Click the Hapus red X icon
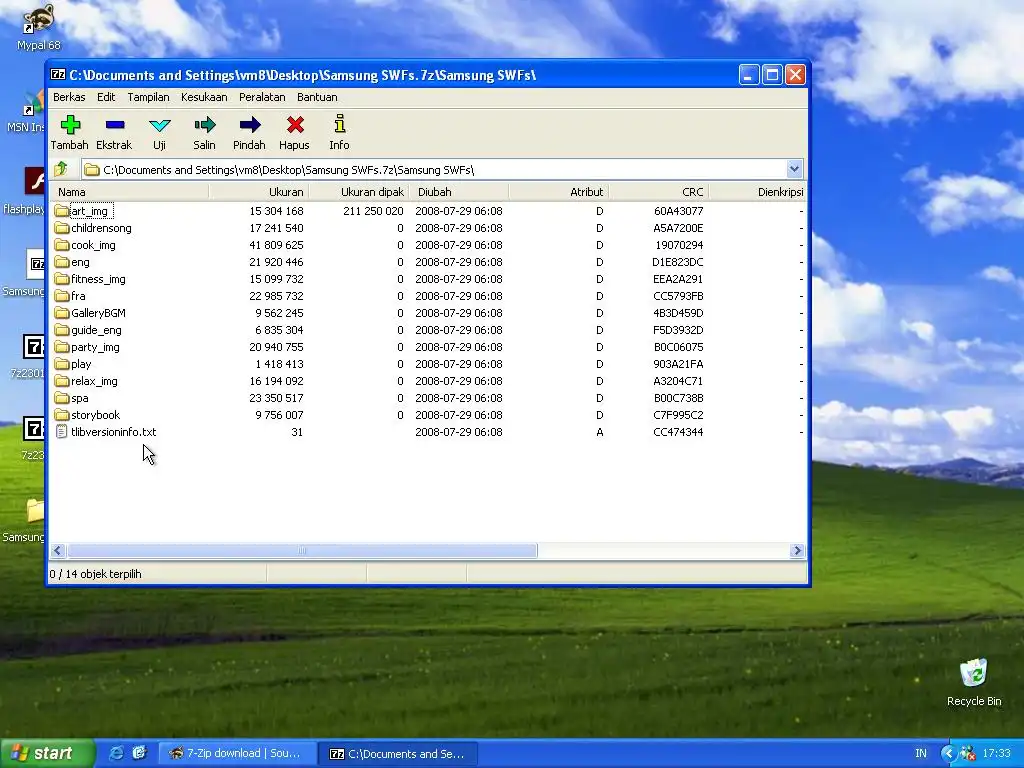Viewport: 1024px width, 768px height. tap(295, 125)
